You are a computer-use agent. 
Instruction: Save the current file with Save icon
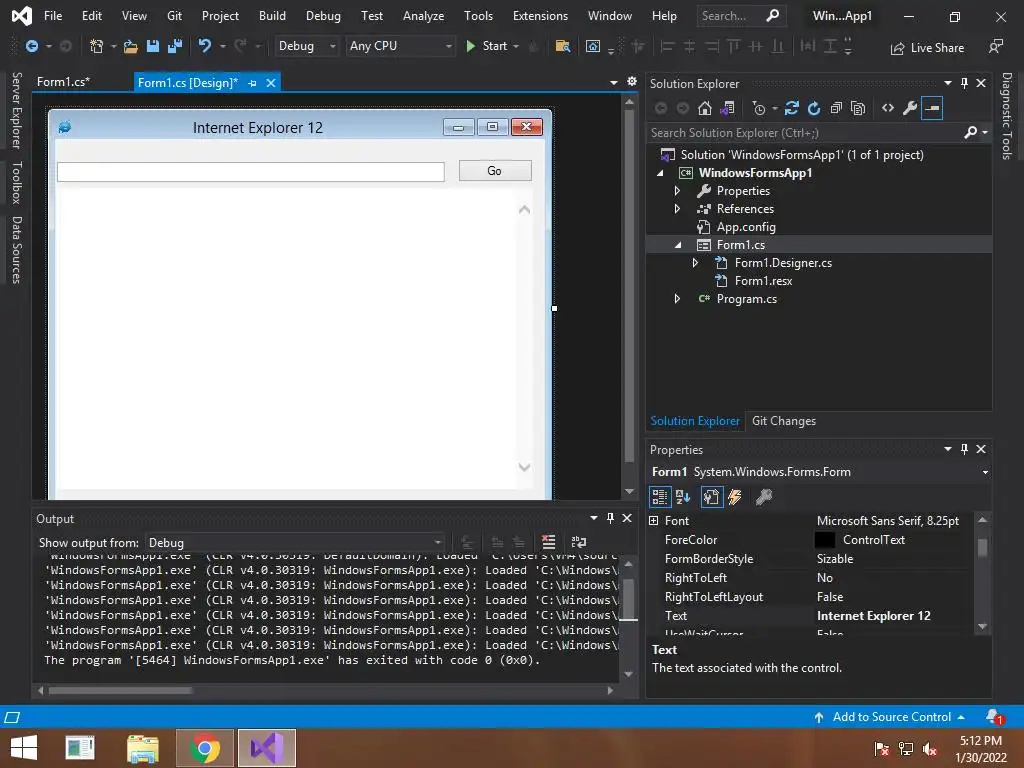pos(153,46)
